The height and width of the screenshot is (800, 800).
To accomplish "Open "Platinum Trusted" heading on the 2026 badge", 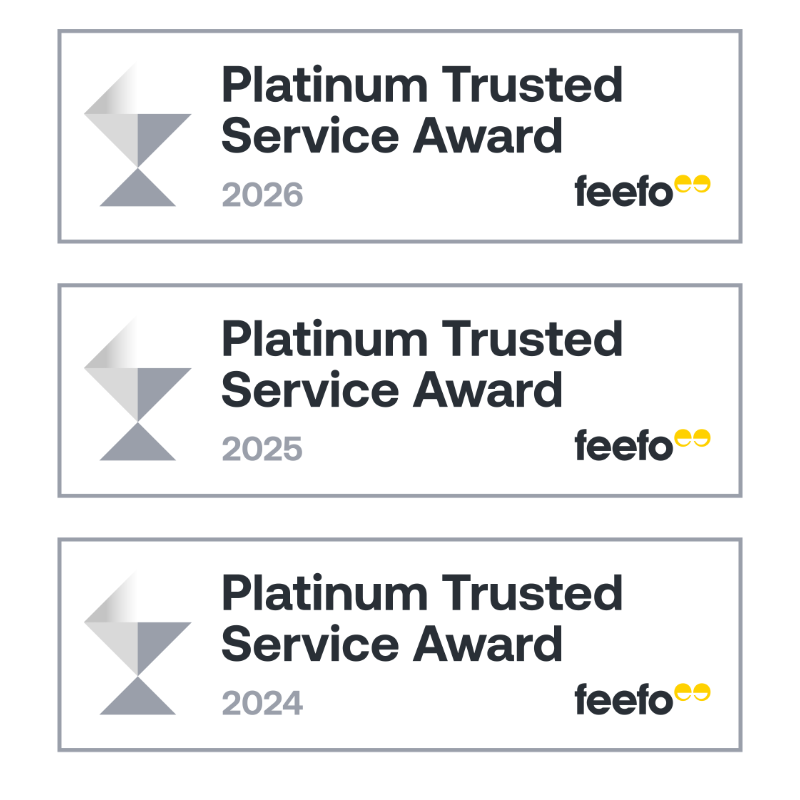I will click(421, 87).
